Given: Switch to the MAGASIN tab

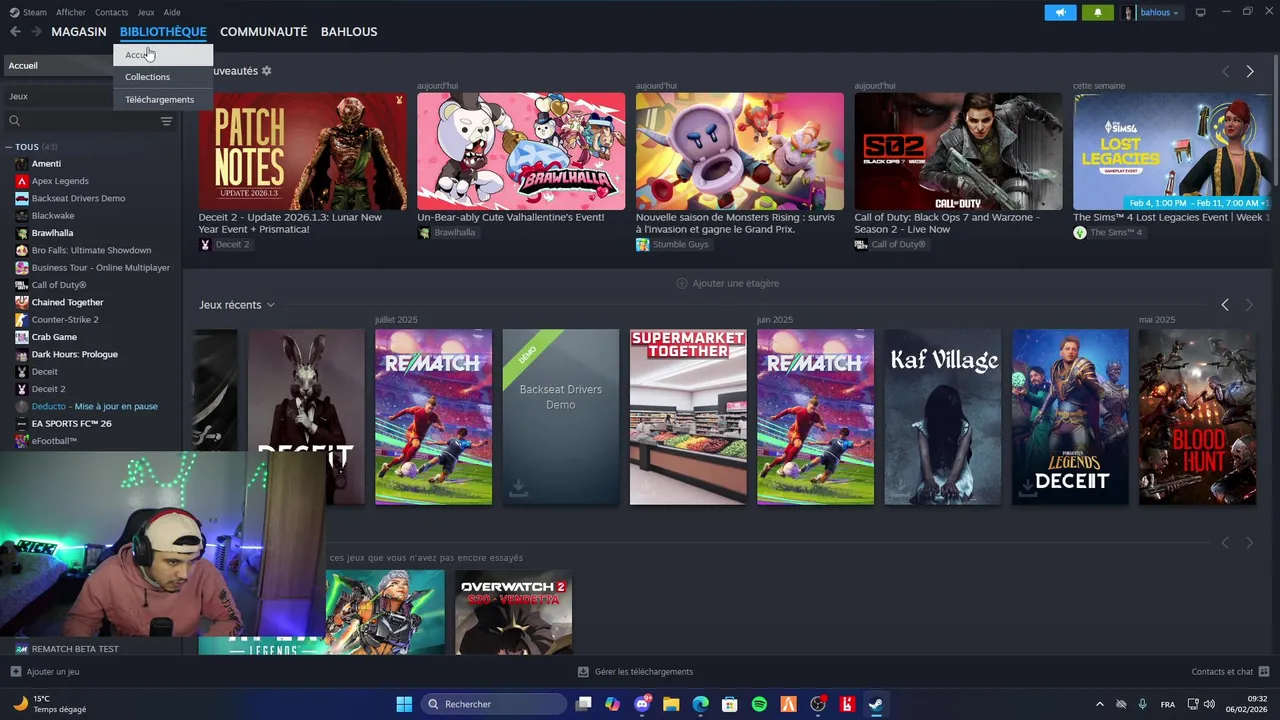Looking at the screenshot, I should click(x=79, y=32).
